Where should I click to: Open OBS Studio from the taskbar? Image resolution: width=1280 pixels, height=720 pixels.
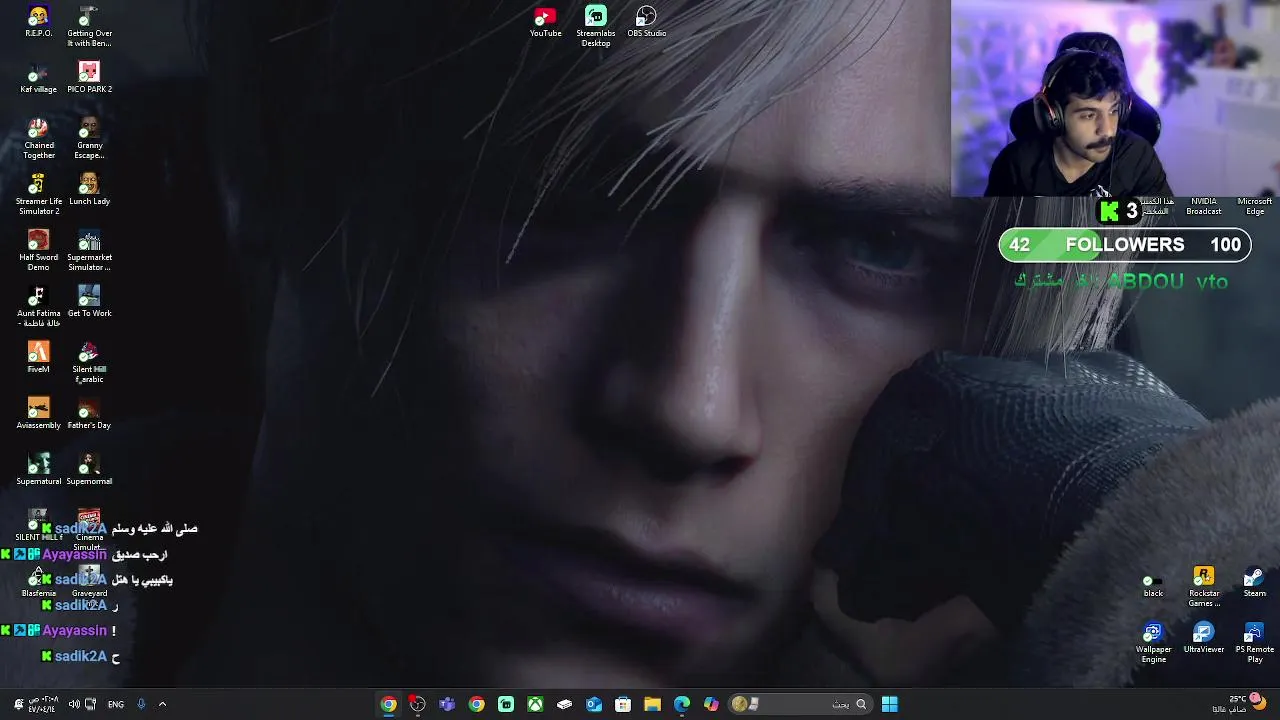(x=418, y=704)
